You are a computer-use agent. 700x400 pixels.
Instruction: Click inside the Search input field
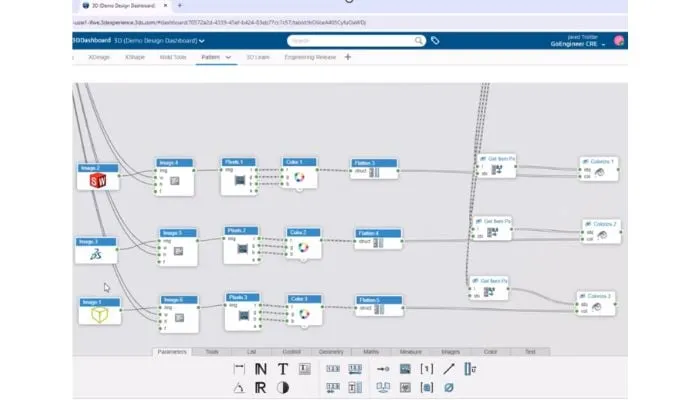pos(350,41)
